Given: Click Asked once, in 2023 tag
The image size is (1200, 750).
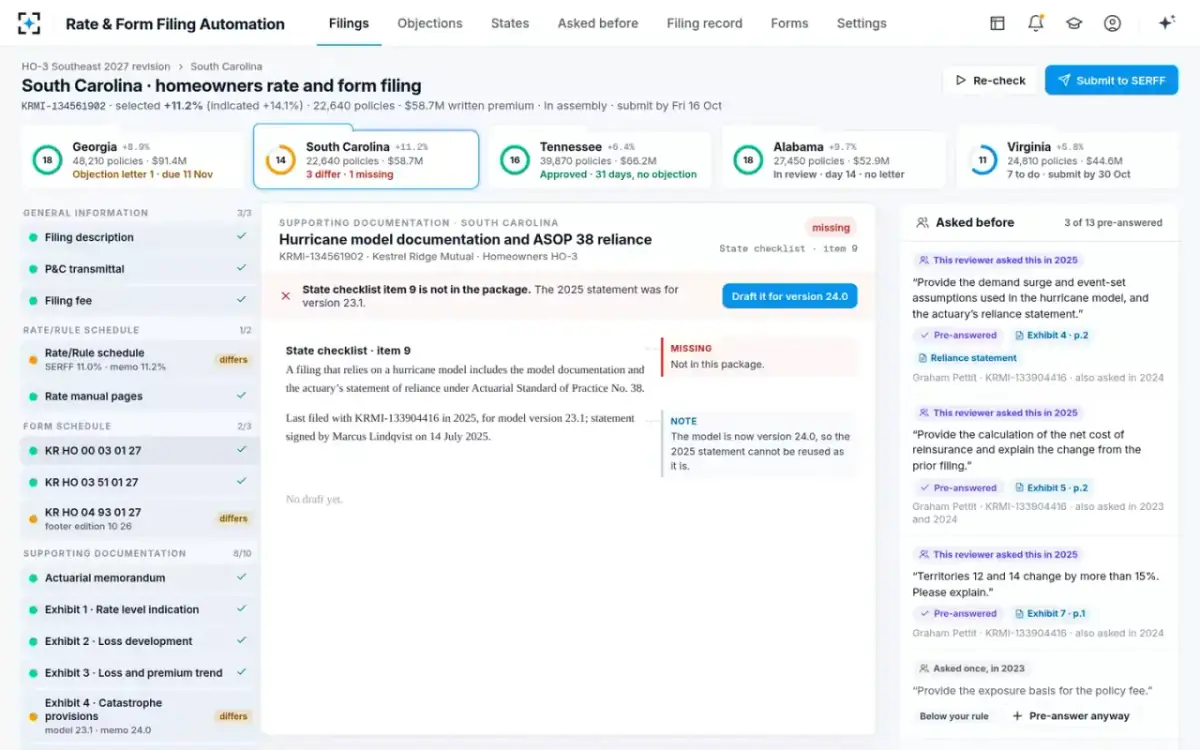Looking at the screenshot, I should pyautogui.click(x=971, y=668).
